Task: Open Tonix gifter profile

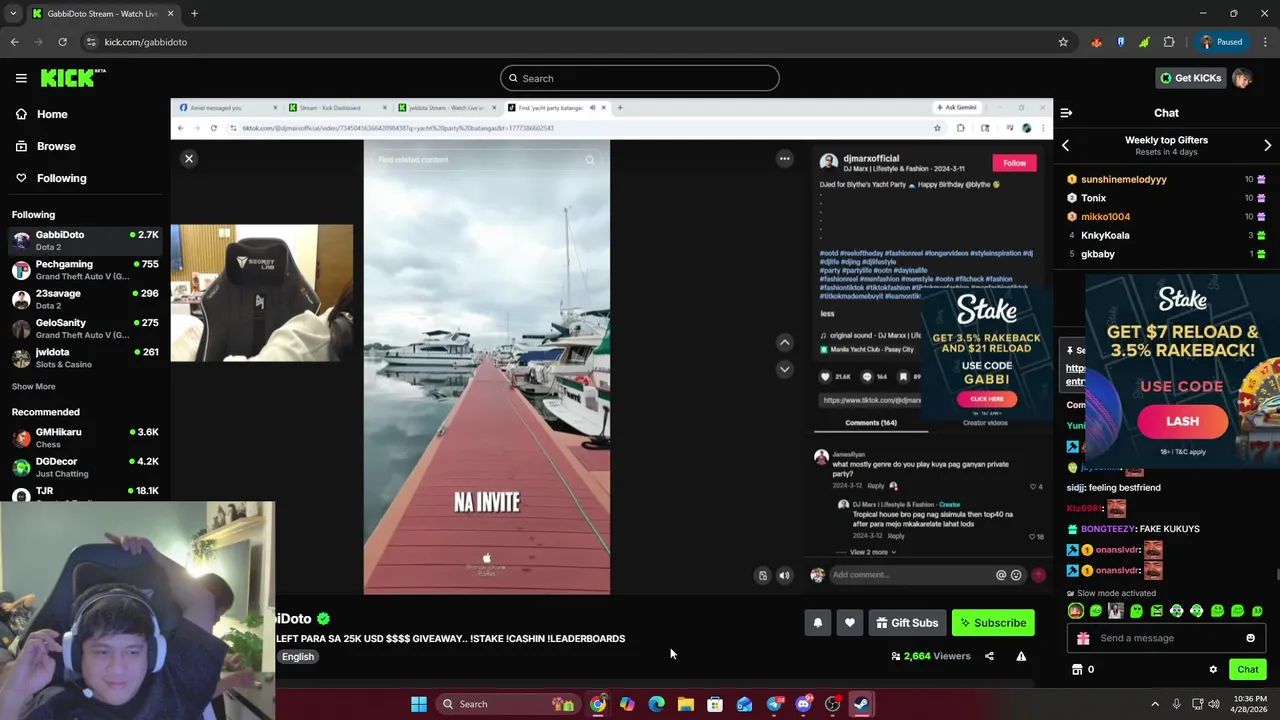Action: (x=1093, y=198)
